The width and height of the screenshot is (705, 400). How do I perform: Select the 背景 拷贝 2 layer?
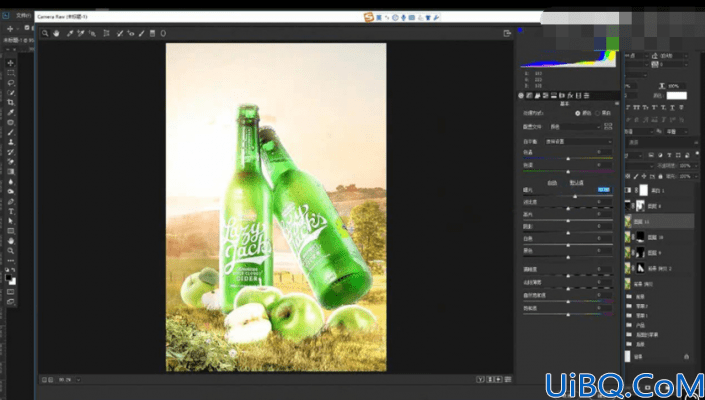(660, 268)
